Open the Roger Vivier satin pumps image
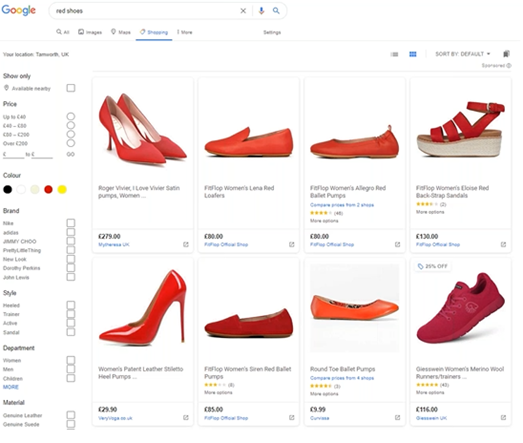The image size is (523, 443). coord(143,129)
